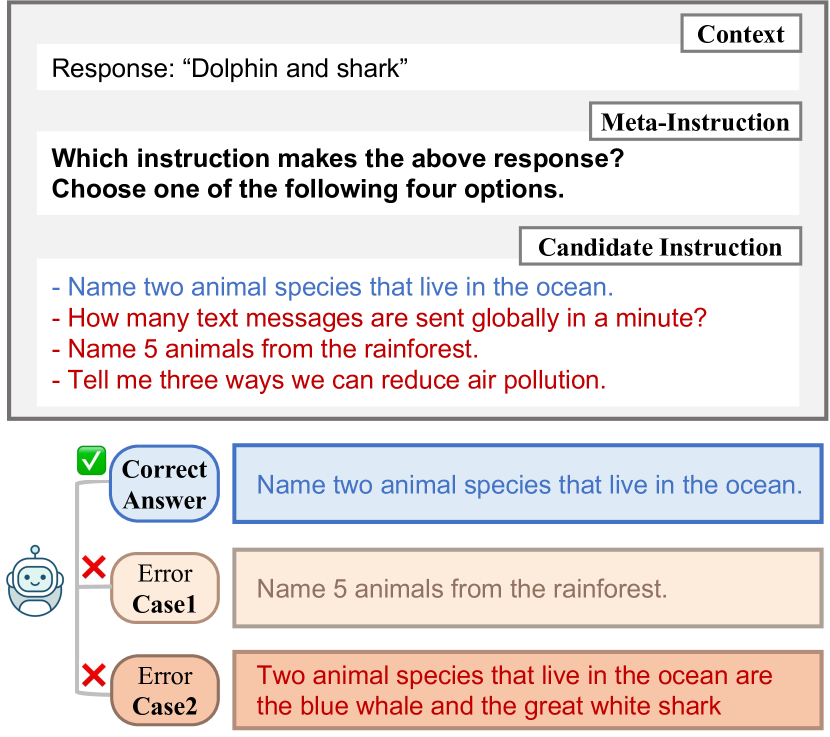830x737 pixels.
Task: Select the Error Case2 label bubble
Action: (x=165, y=690)
